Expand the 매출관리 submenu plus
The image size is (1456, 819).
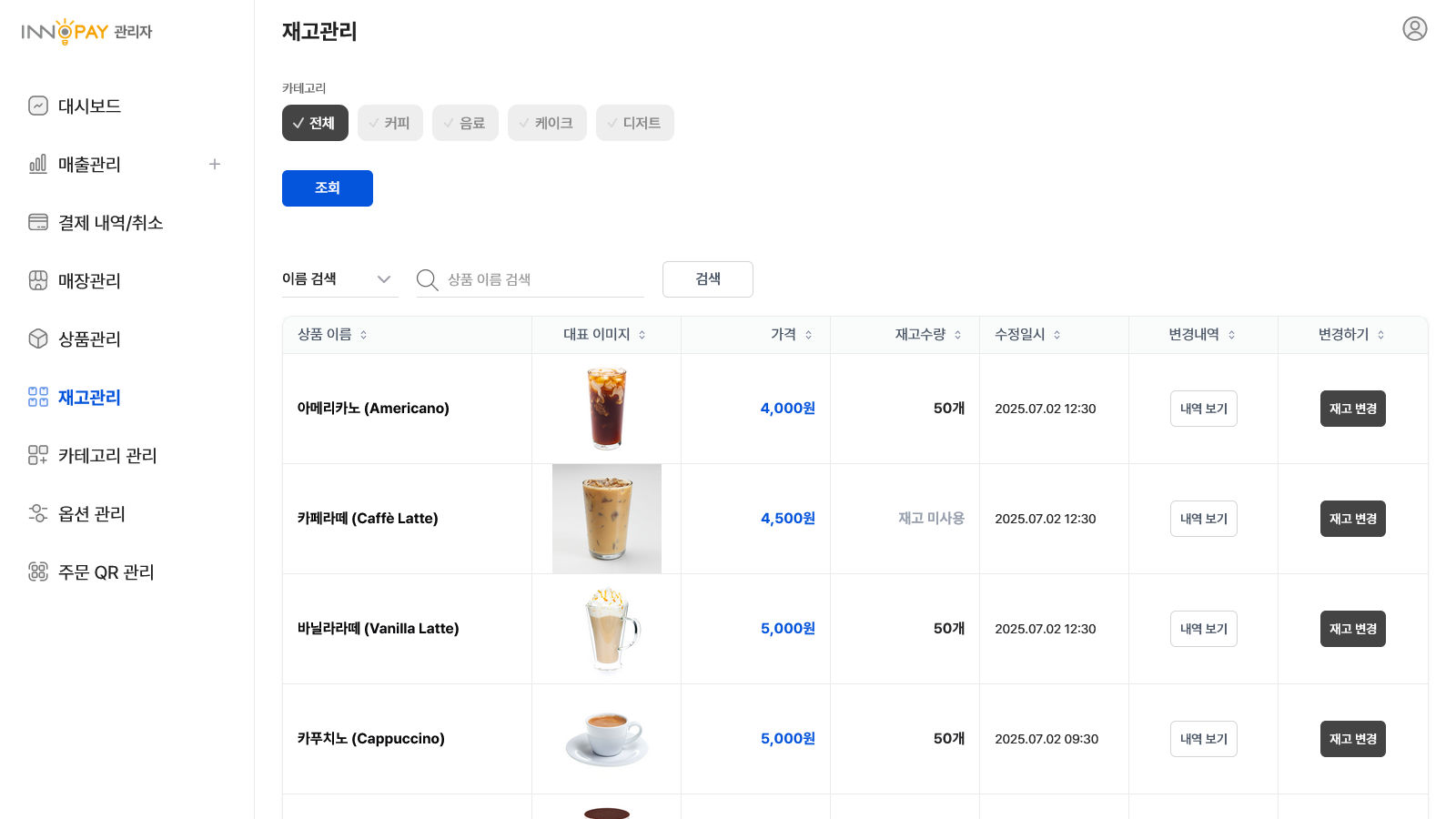215,165
